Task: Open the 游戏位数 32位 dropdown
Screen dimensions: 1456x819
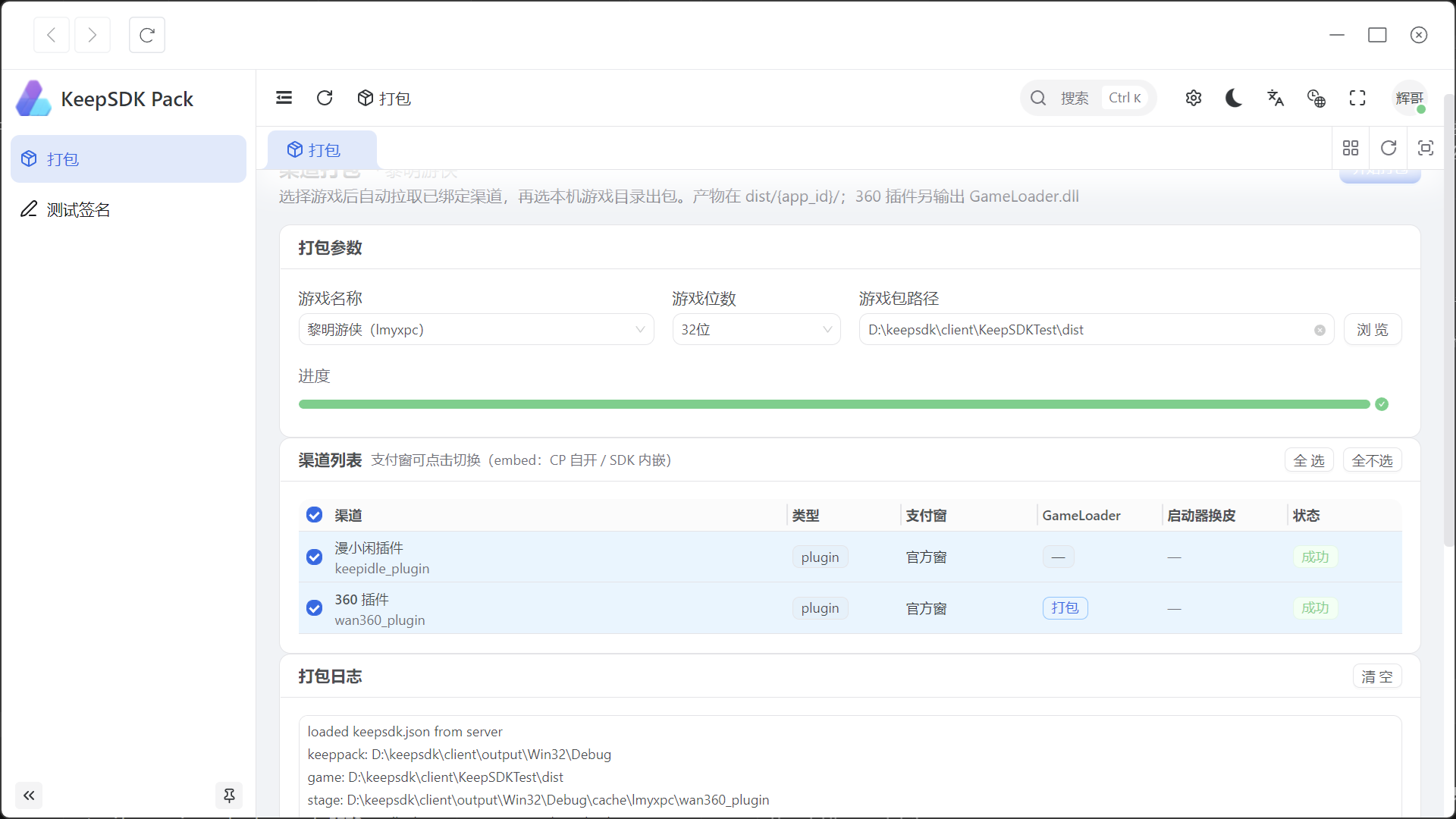Action: [756, 329]
